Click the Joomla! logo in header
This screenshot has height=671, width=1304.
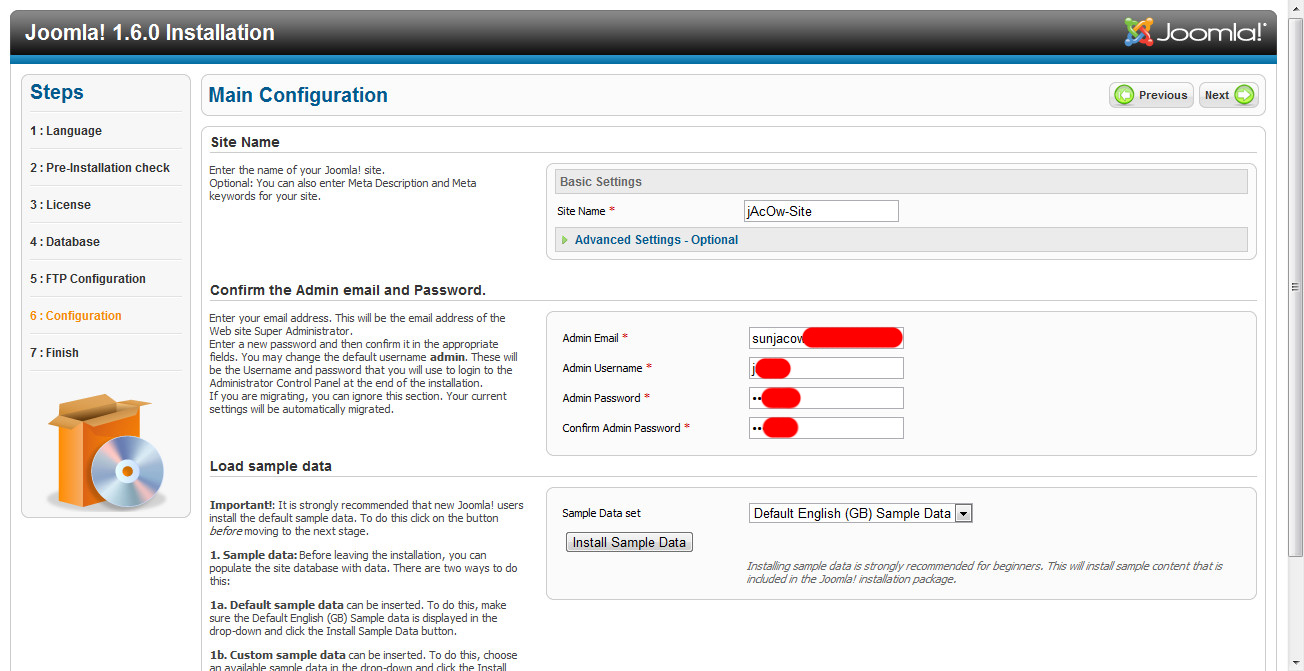coord(1195,32)
